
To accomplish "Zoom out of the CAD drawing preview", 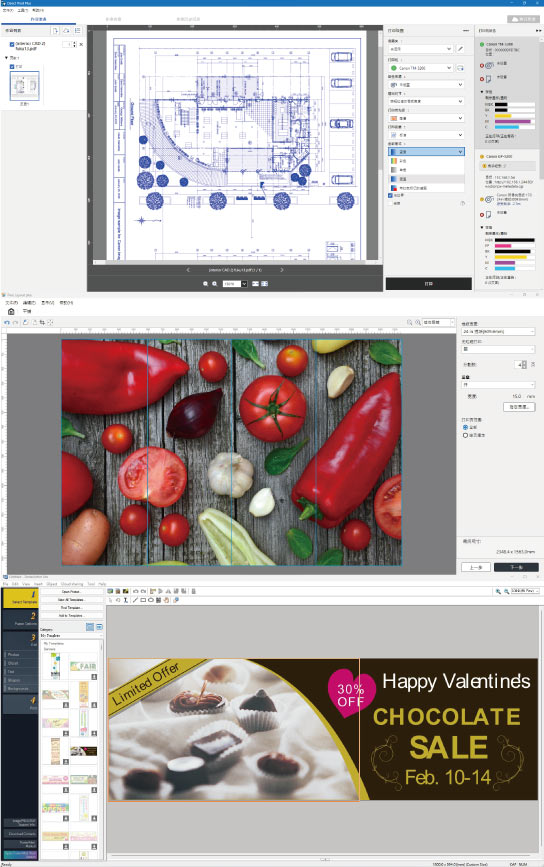I will [206, 284].
